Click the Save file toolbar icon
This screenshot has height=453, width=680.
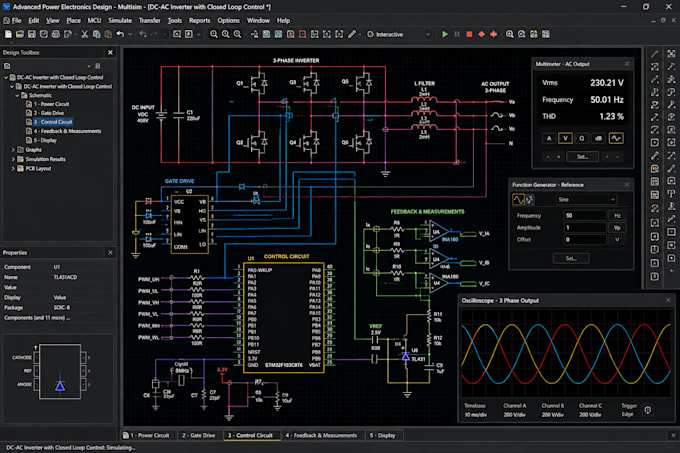32,34
